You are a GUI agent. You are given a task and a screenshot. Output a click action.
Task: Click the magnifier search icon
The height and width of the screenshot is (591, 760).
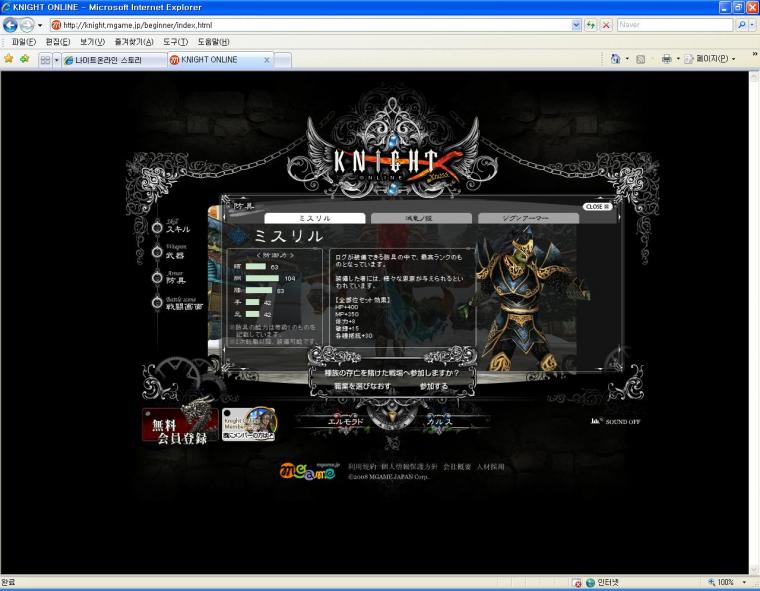click(741, 25)
